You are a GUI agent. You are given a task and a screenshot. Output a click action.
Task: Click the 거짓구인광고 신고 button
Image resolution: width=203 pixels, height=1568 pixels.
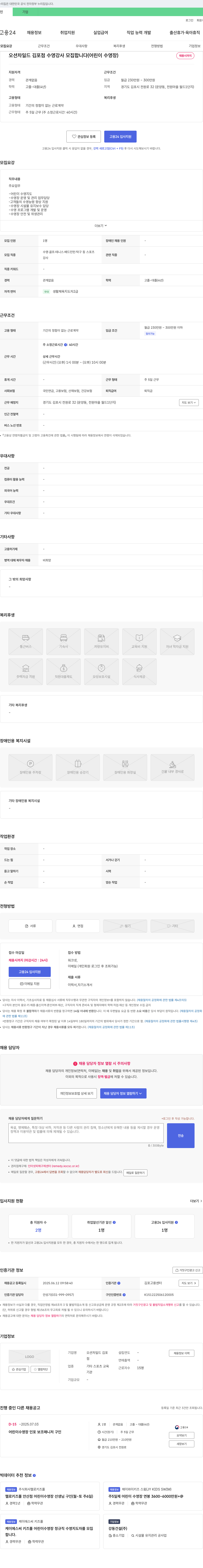(x=188, y=1270)
